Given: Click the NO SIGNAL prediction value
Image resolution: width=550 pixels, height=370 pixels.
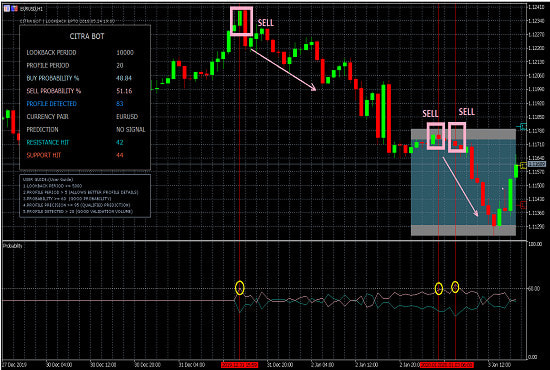Looking at the screenshot, I should pos(130,130).
